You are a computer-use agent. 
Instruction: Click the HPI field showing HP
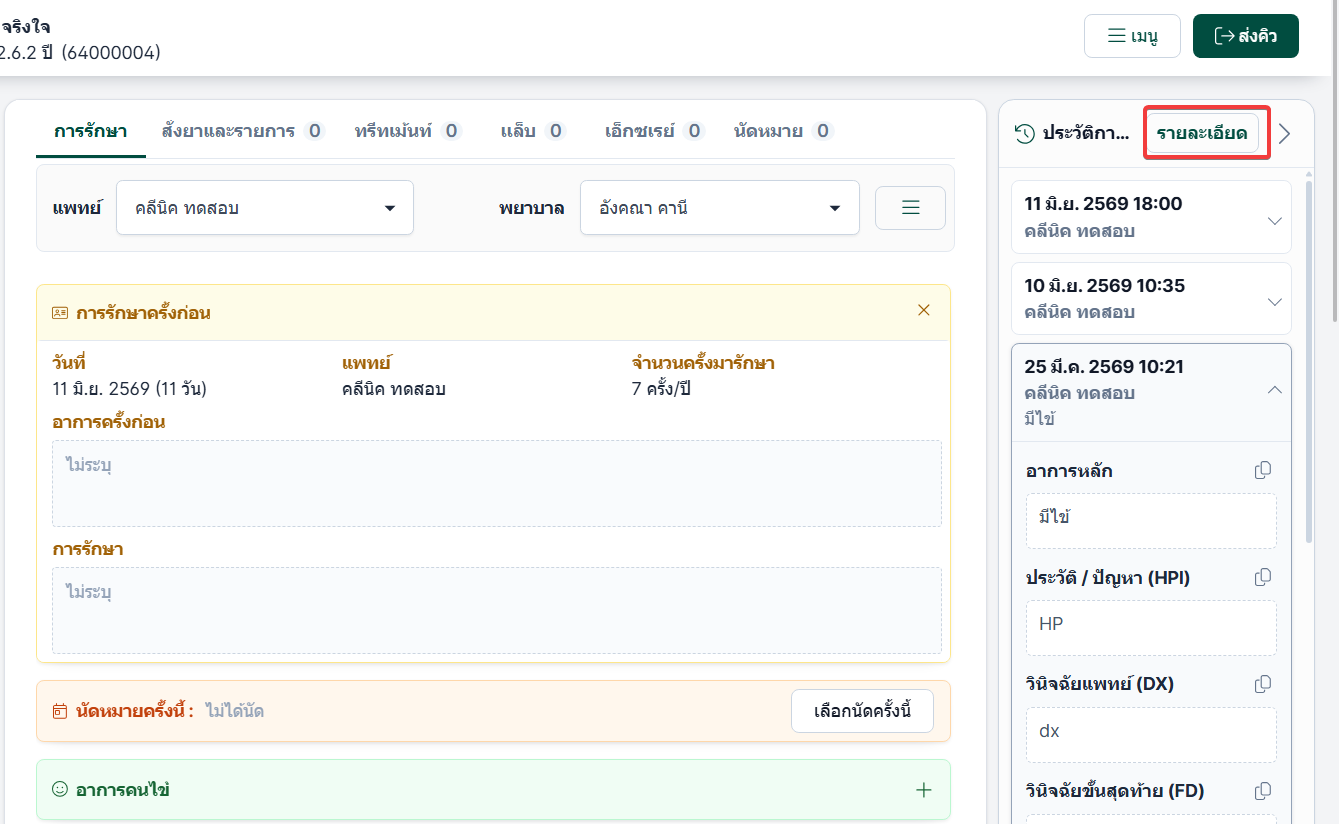coord(1151,627)
